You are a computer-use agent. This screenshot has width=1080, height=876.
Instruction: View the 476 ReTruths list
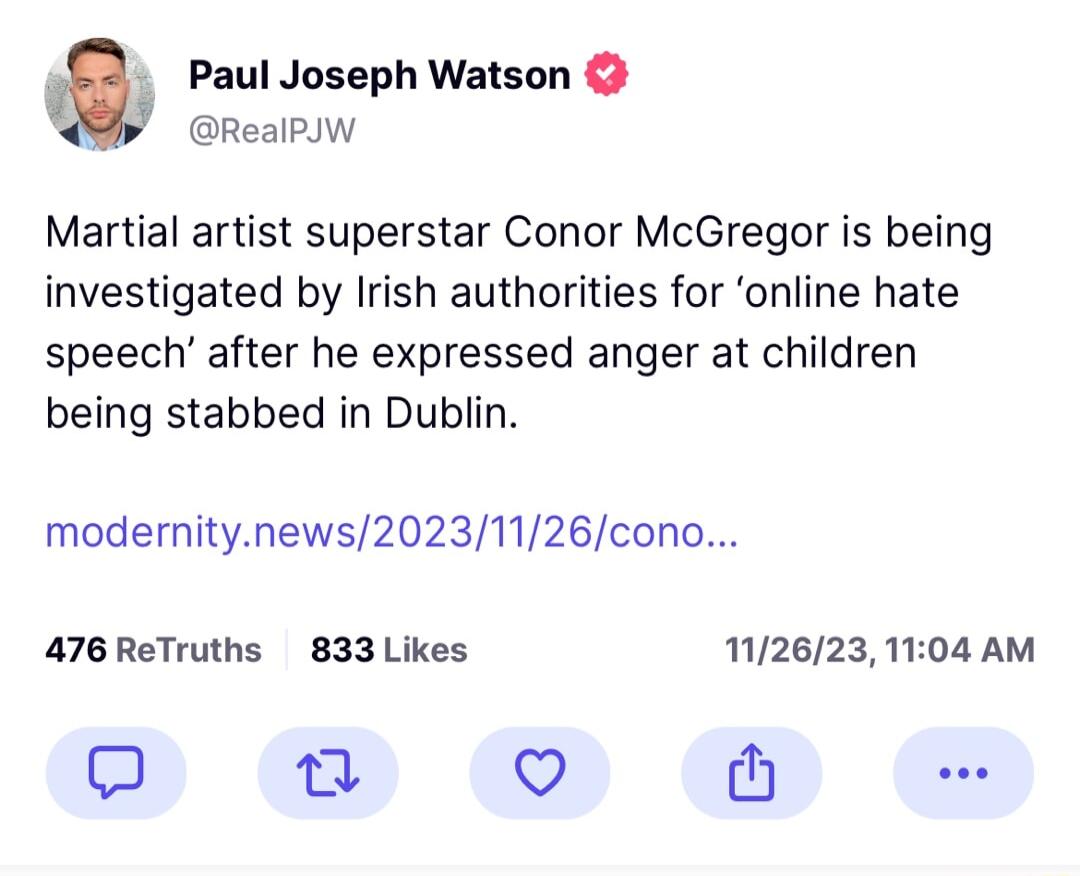click(153, 649)
